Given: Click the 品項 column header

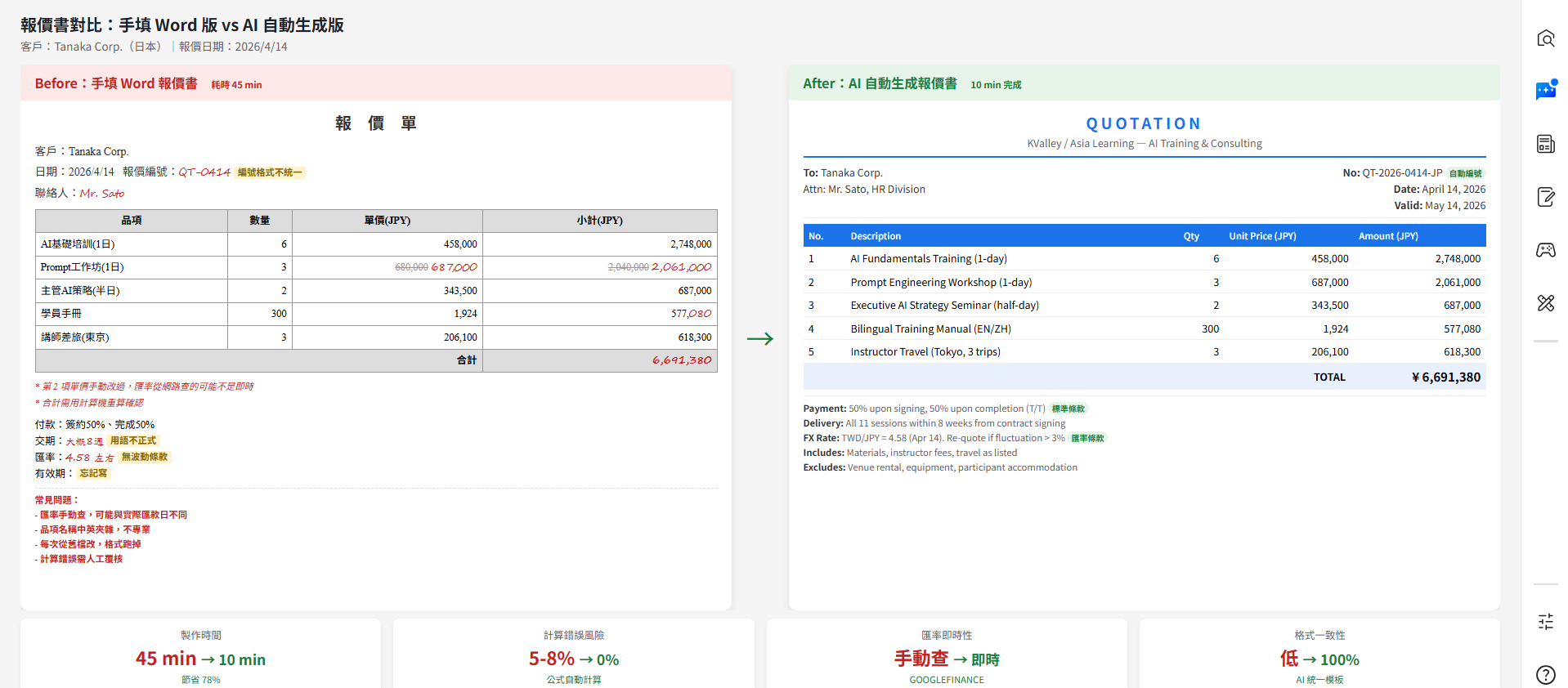Looking at the screenshot, I should (132, 221).
